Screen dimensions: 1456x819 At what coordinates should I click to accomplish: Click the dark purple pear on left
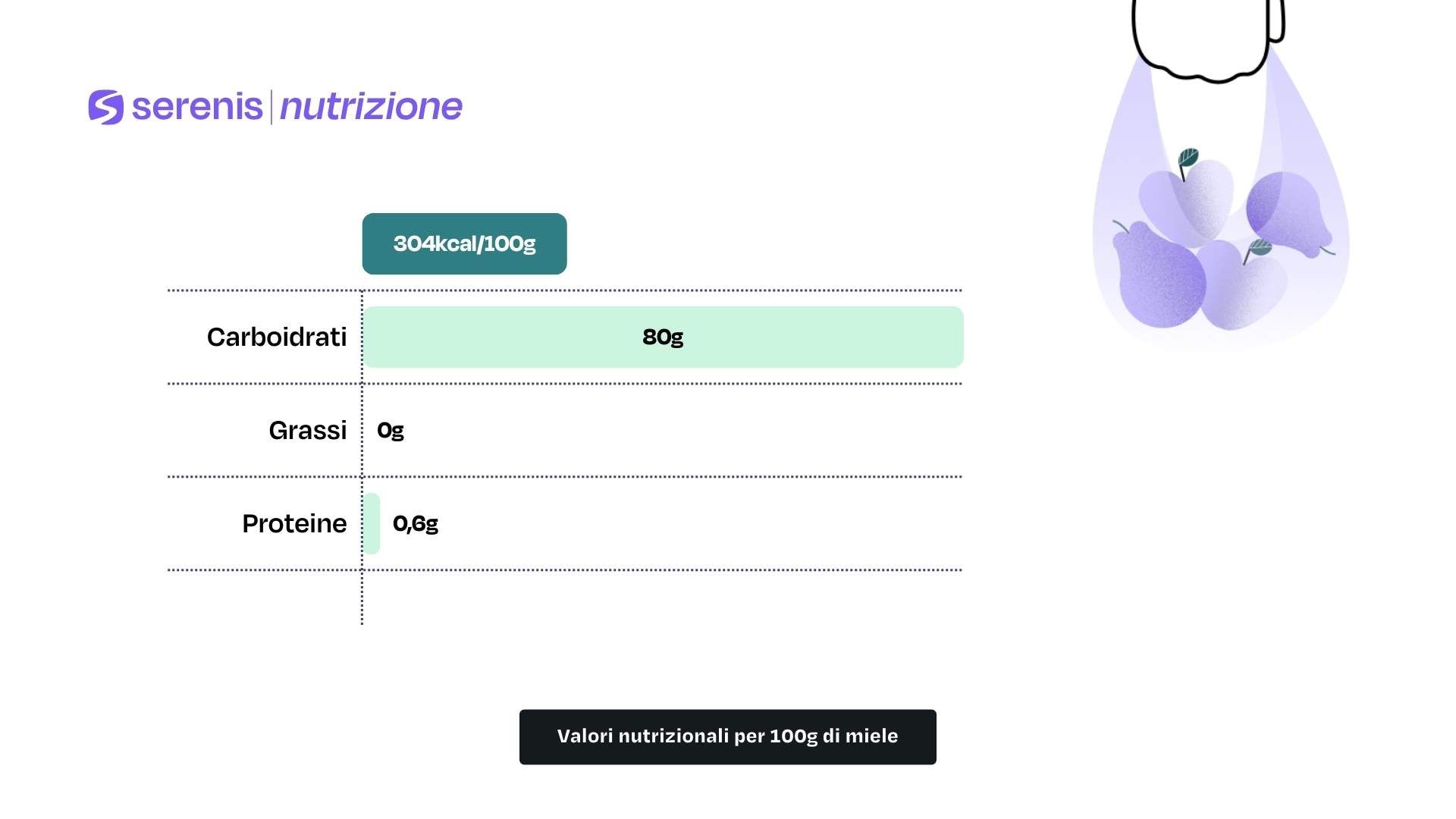[1156, 277]
